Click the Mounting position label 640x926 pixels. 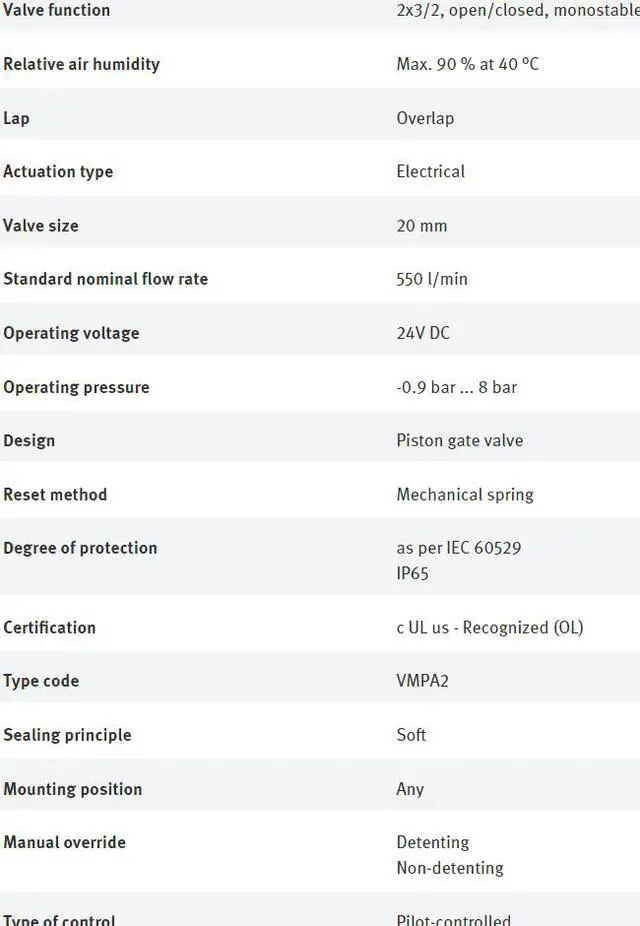click(x=72, y=789)
